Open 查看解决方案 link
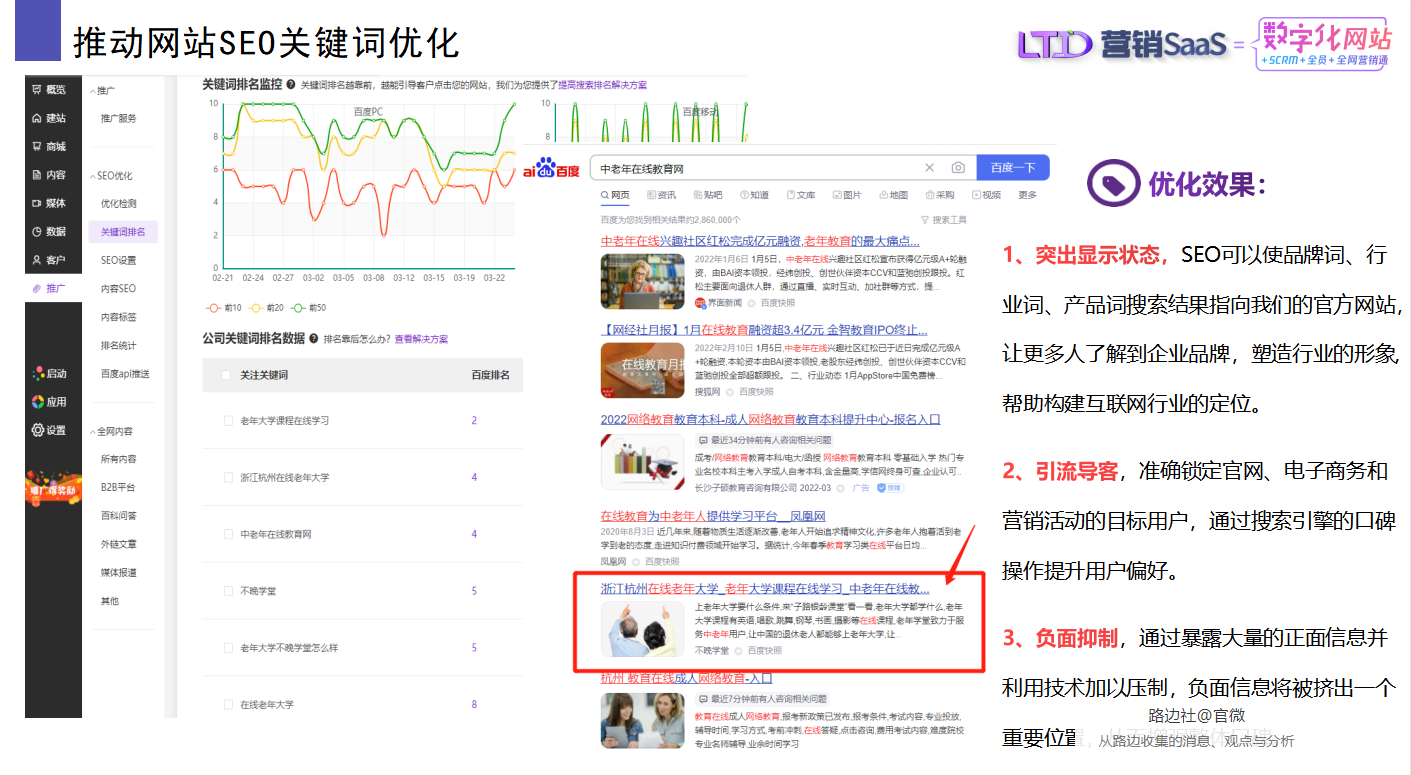 click(x=421, y=339)
